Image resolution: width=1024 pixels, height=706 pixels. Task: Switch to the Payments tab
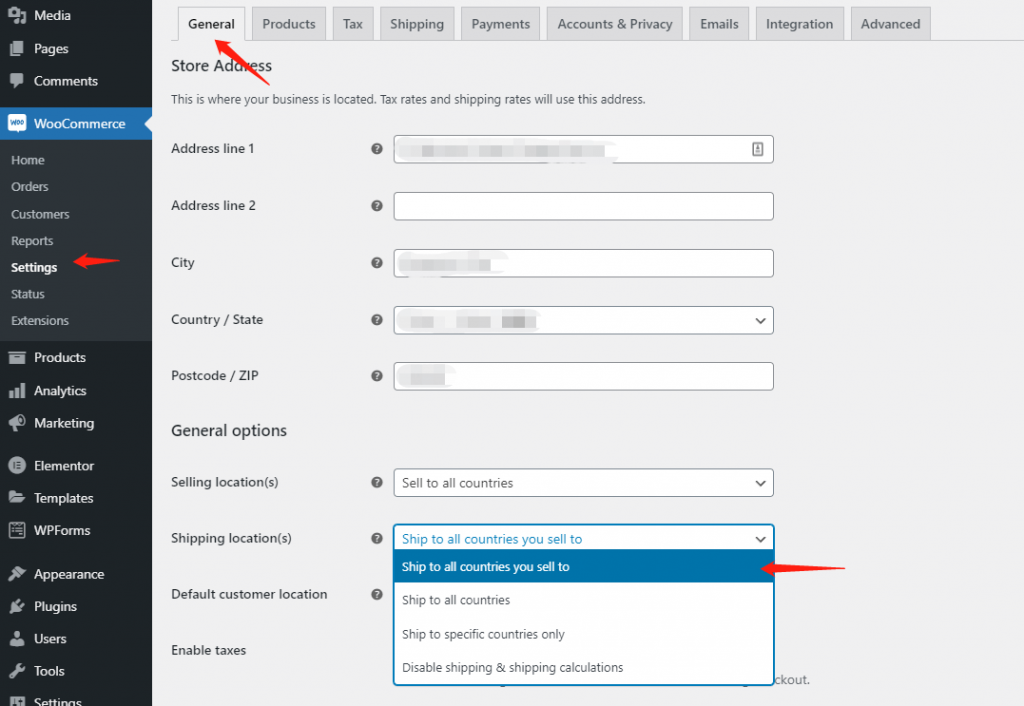click(x=500, y=24)
